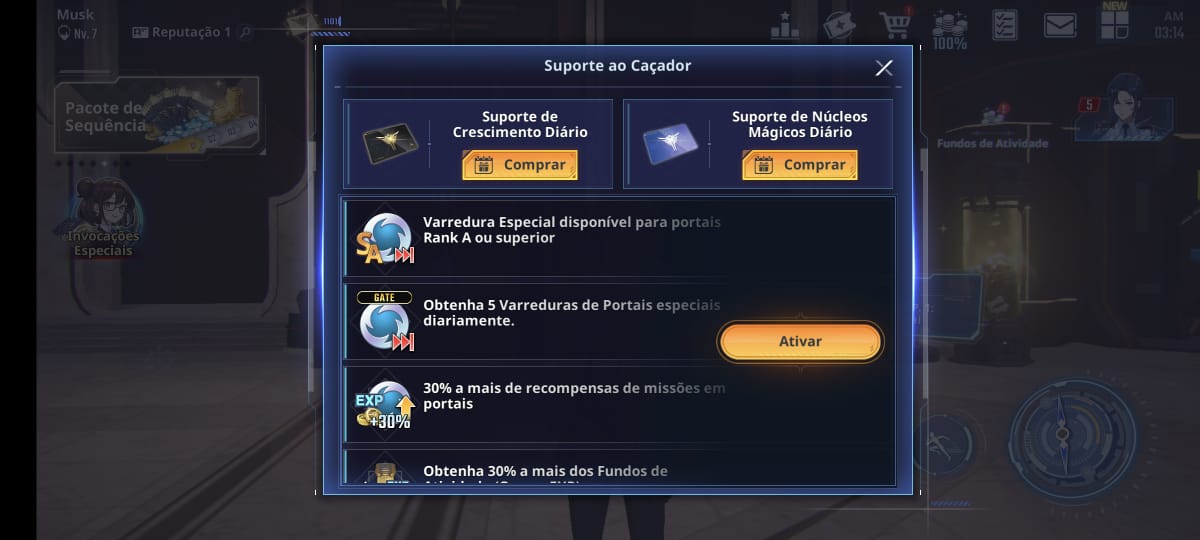Tap the black growth support ticket icon

tap(388, 145)
